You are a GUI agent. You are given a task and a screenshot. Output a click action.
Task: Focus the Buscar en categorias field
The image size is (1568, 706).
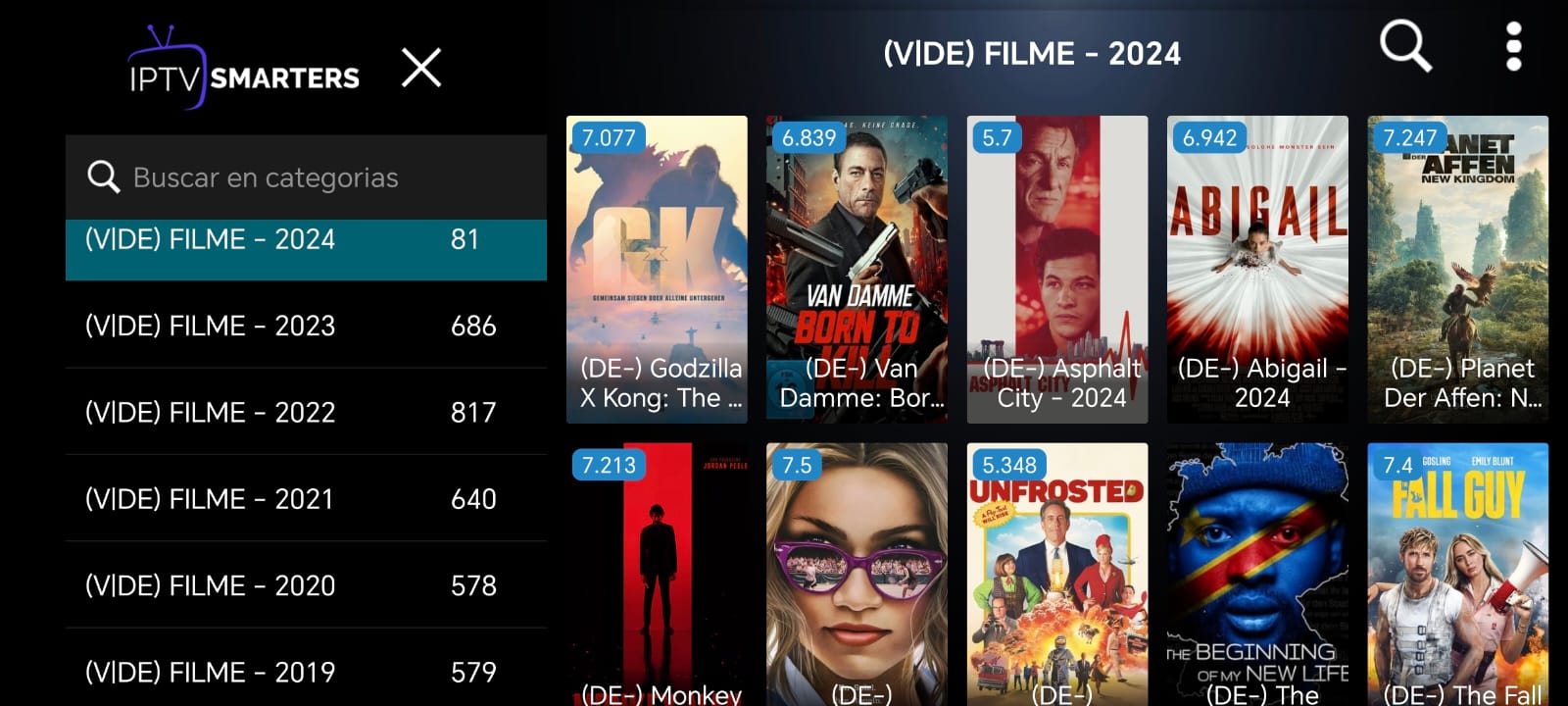point(306,177)
